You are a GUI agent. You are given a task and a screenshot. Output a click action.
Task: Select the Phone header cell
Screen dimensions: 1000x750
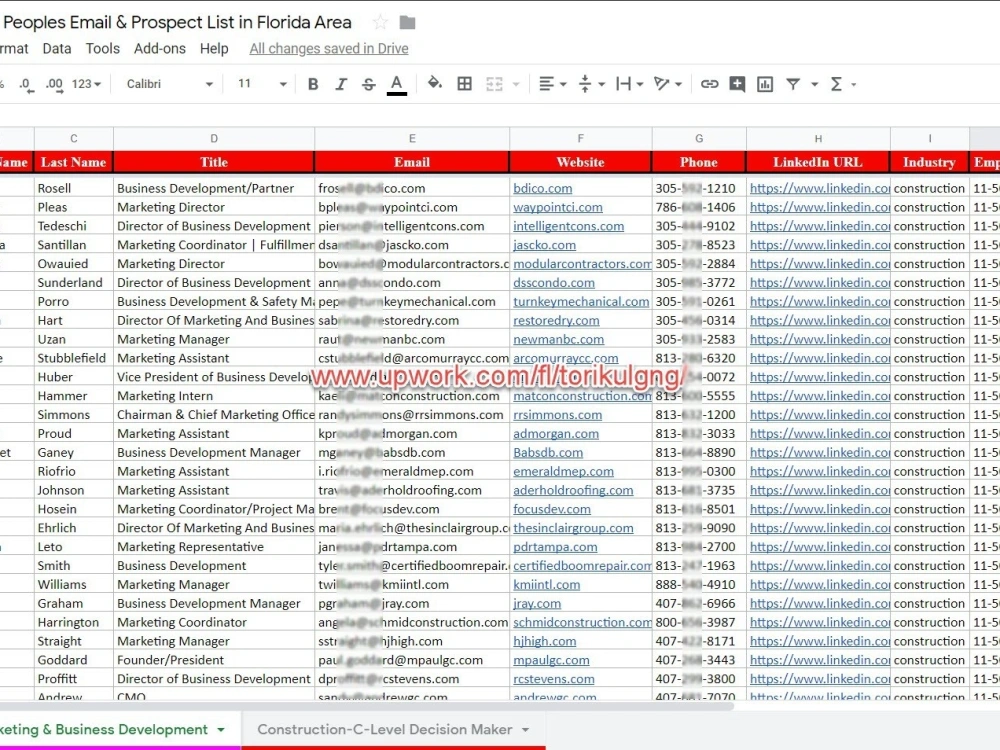(x=699, y=162)
